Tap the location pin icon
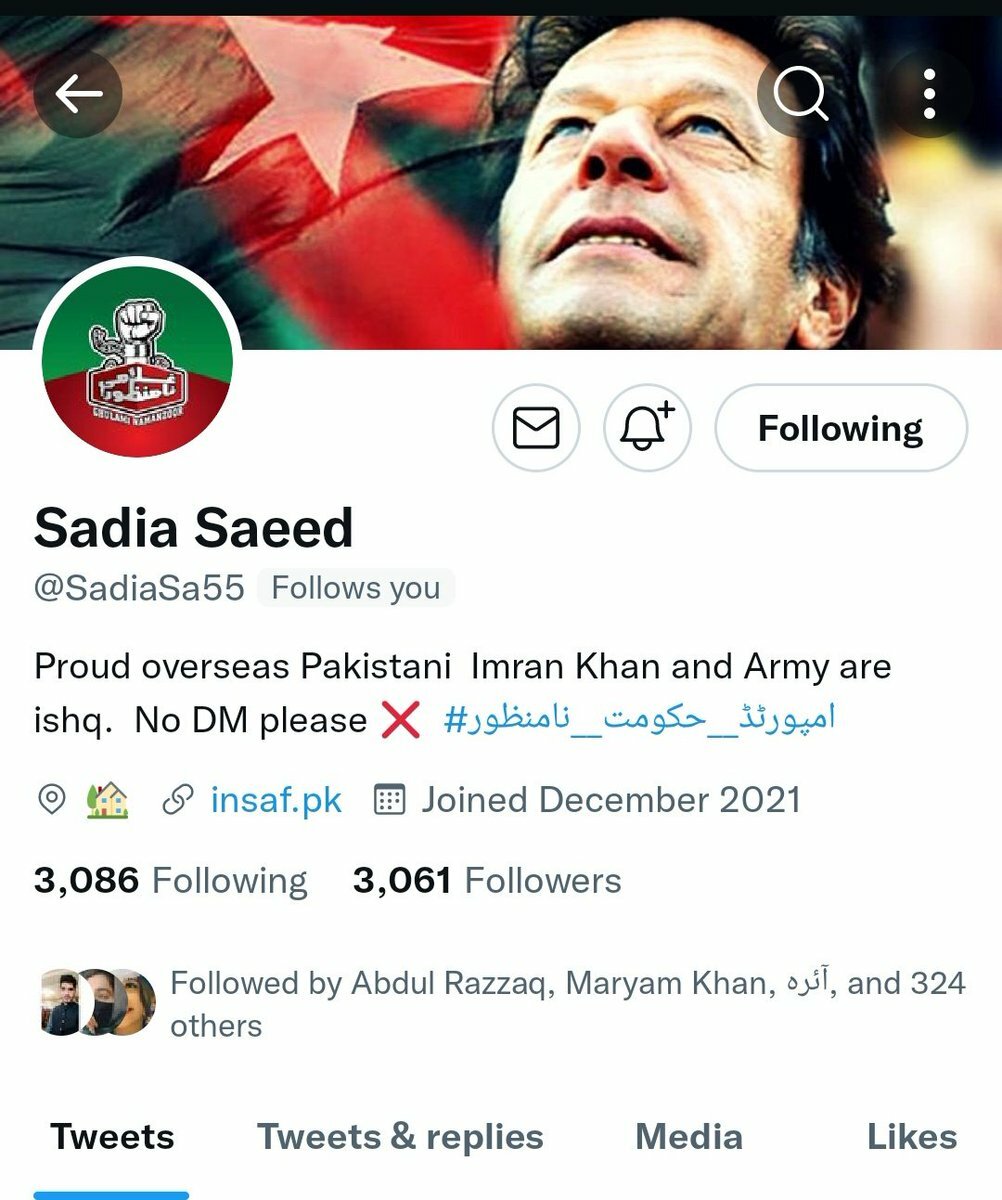Screen dimensions: 1002x1200 (51, 800)
